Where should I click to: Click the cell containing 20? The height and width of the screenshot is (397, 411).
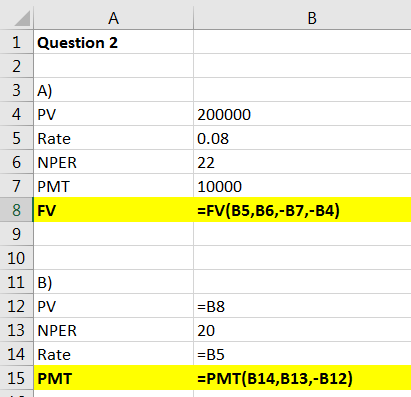tap(302, 330)
